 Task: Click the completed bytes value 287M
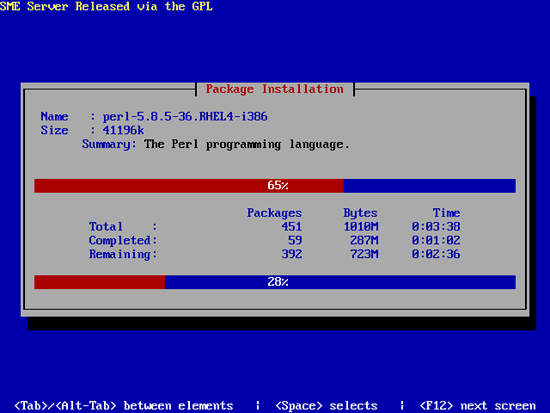click(x=364, y=240)
